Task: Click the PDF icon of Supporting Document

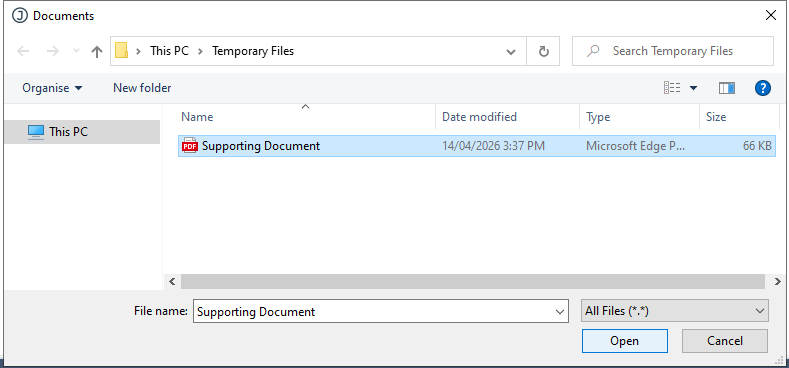Action: pyautogui.click(x=190, y=146)
